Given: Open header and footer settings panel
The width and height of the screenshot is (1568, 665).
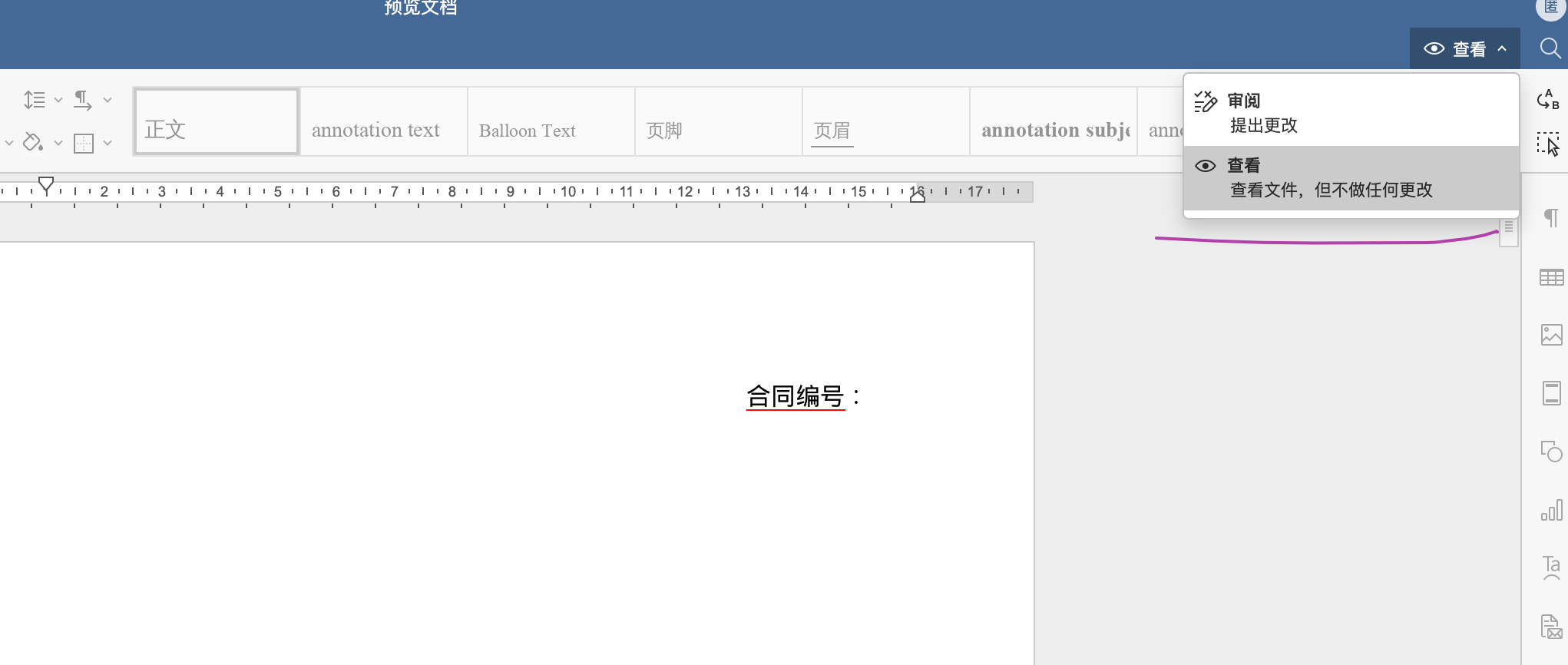Looking at the screenshot, I should point(1551,393).
